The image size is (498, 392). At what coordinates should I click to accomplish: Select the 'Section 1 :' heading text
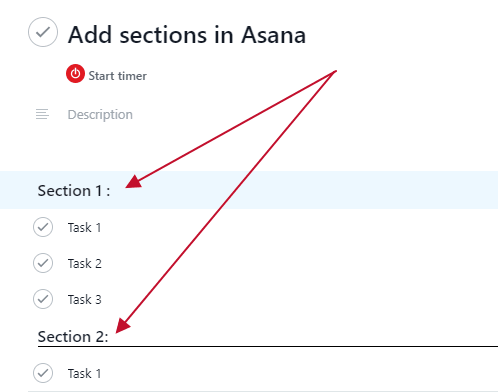(x=74, y=191)
